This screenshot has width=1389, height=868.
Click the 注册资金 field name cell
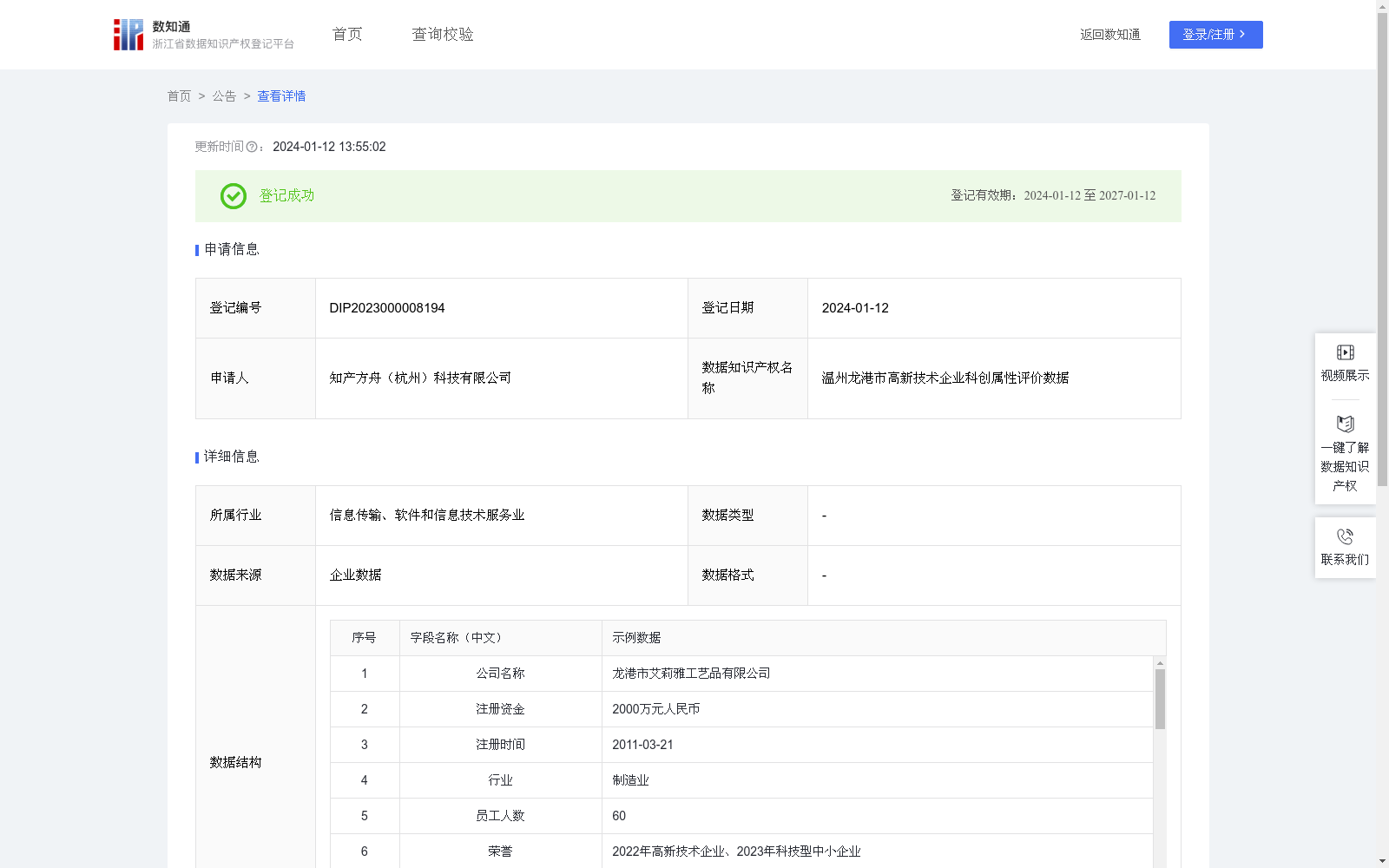tap(500, 709)
